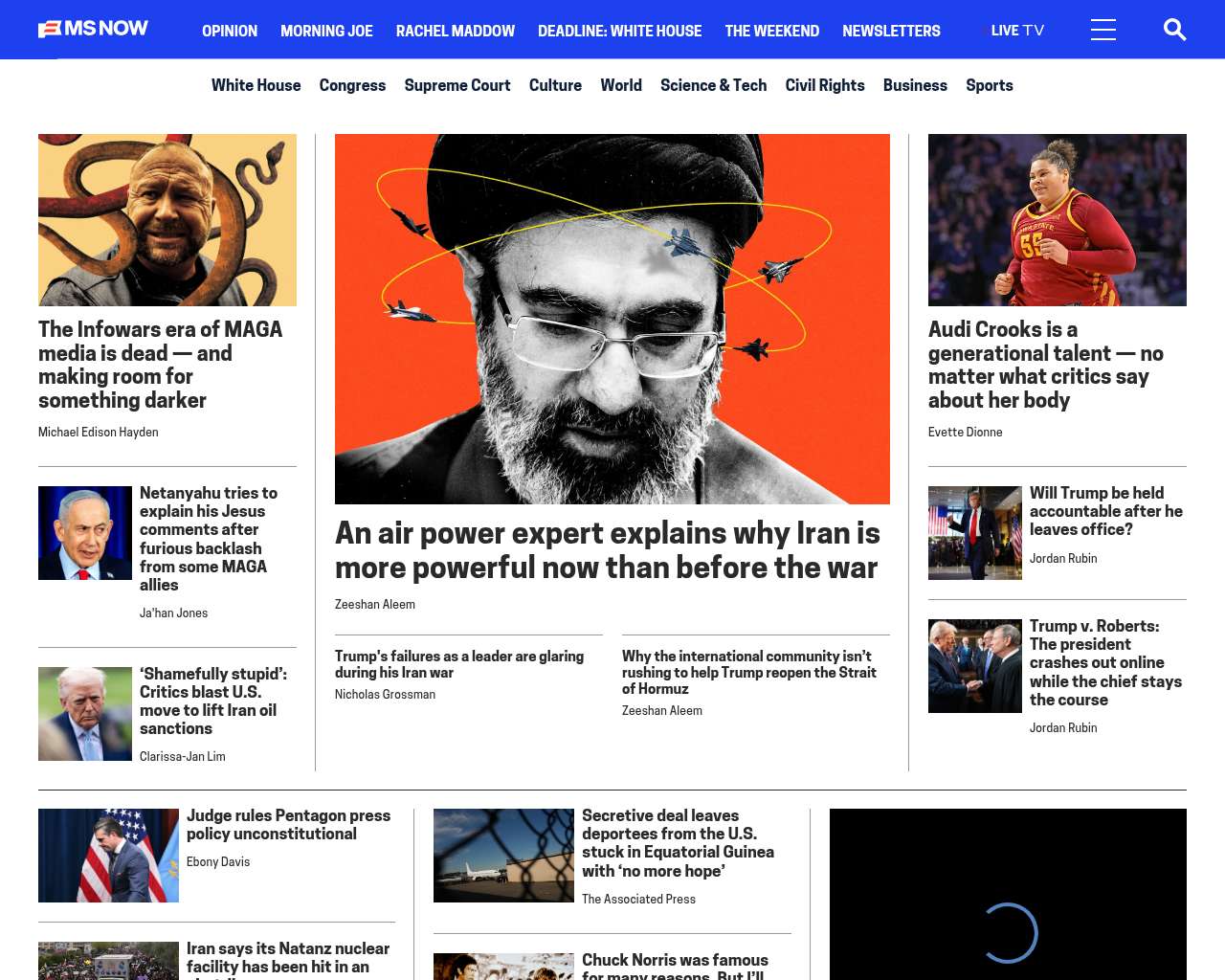Go to Deadline: White House
The height and width of the screenshot is (980, 1225).
[x=619, y=31]
